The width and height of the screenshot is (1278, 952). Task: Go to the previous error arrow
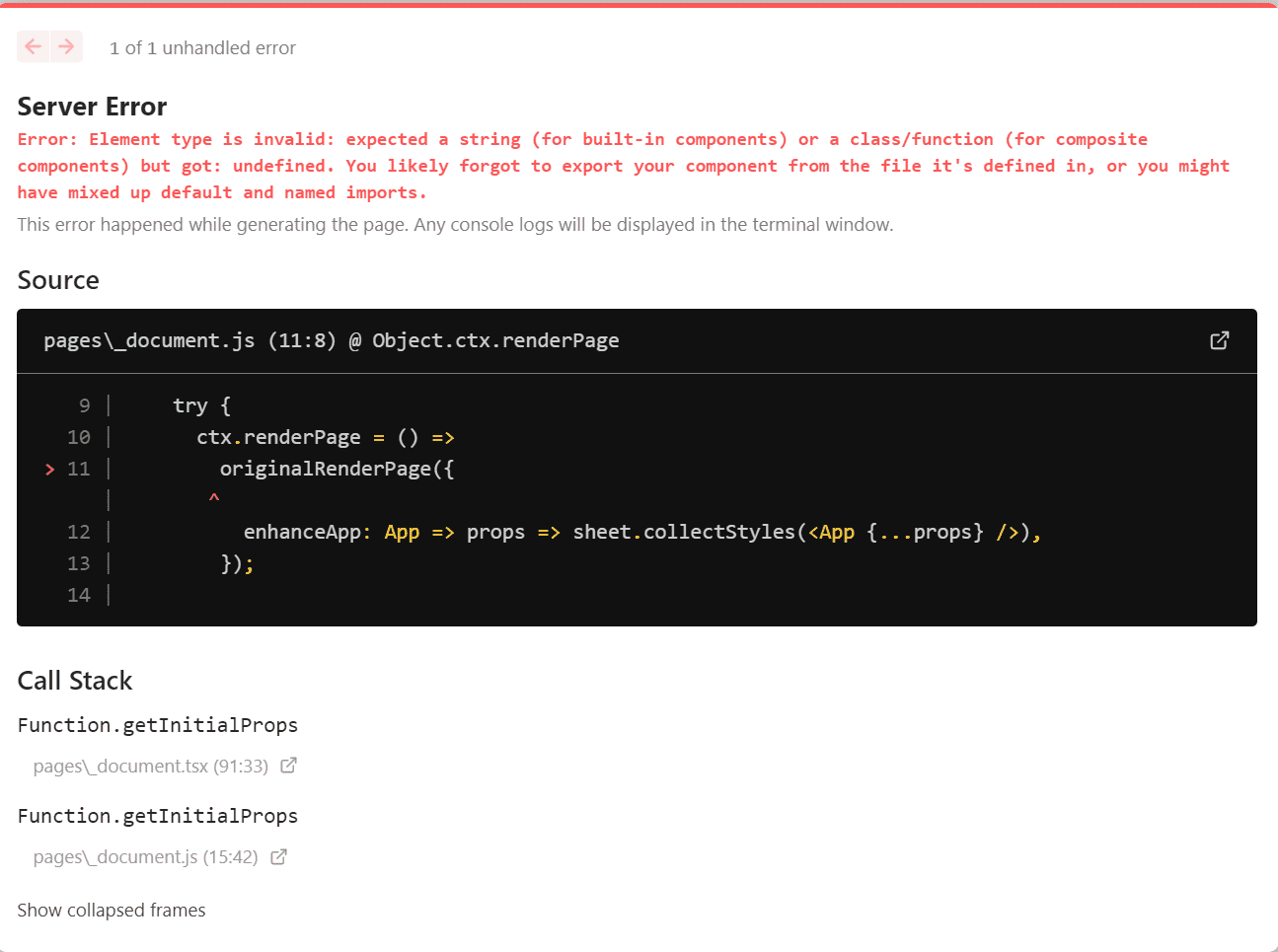coord(34,46)
